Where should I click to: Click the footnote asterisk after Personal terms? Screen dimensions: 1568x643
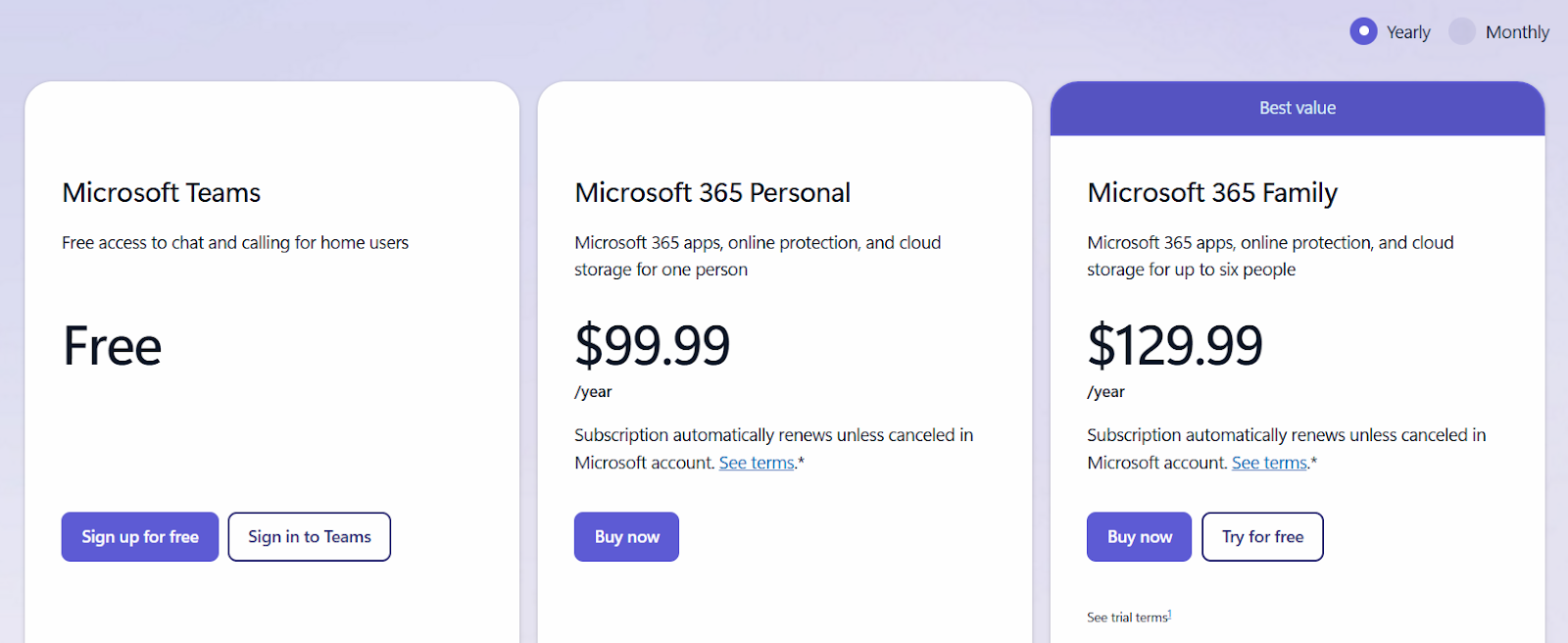pos(799,459)
